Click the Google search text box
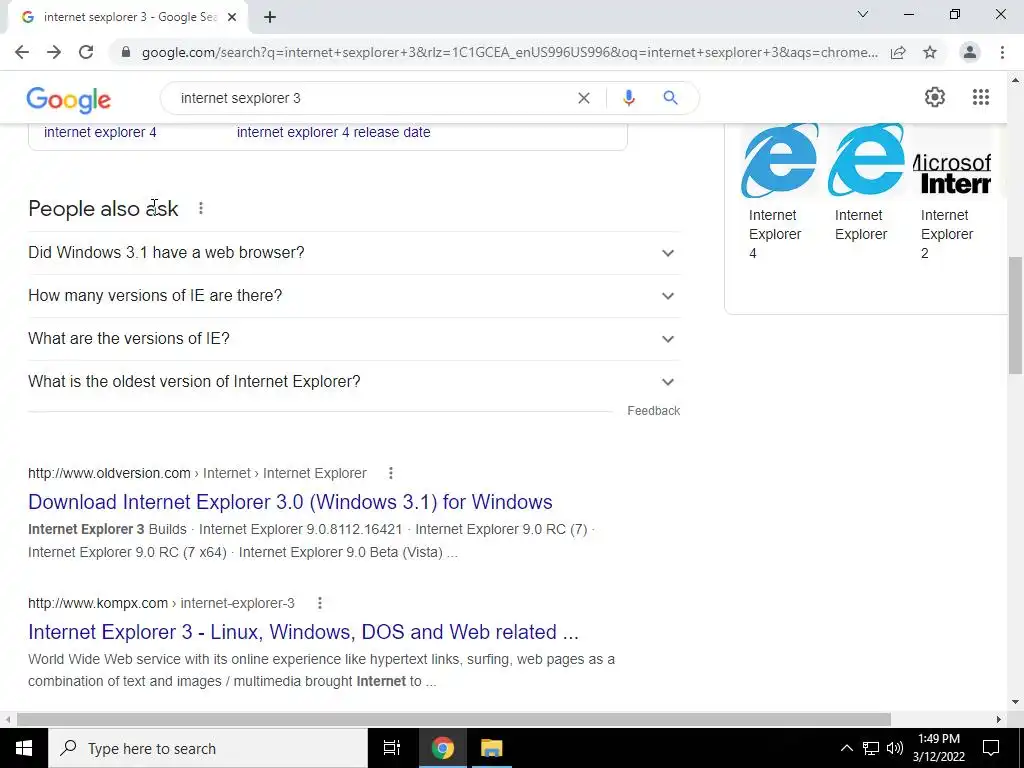1024x768 pixels. coord(372,98)
